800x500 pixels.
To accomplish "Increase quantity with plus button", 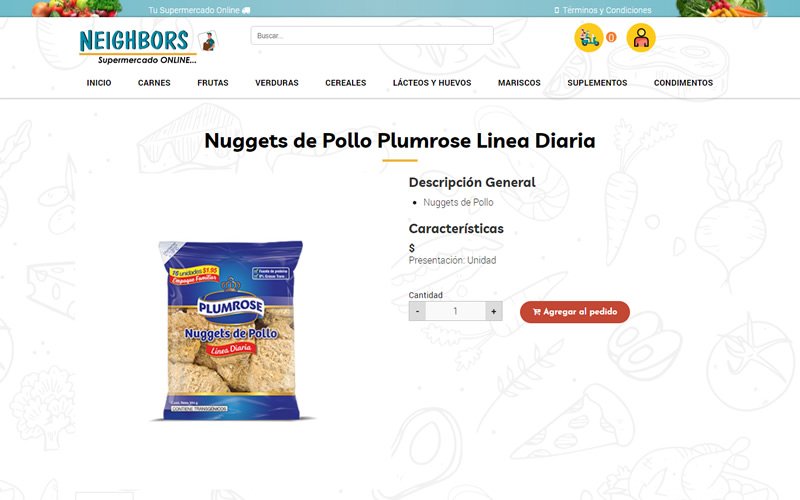I will [493, 311].
